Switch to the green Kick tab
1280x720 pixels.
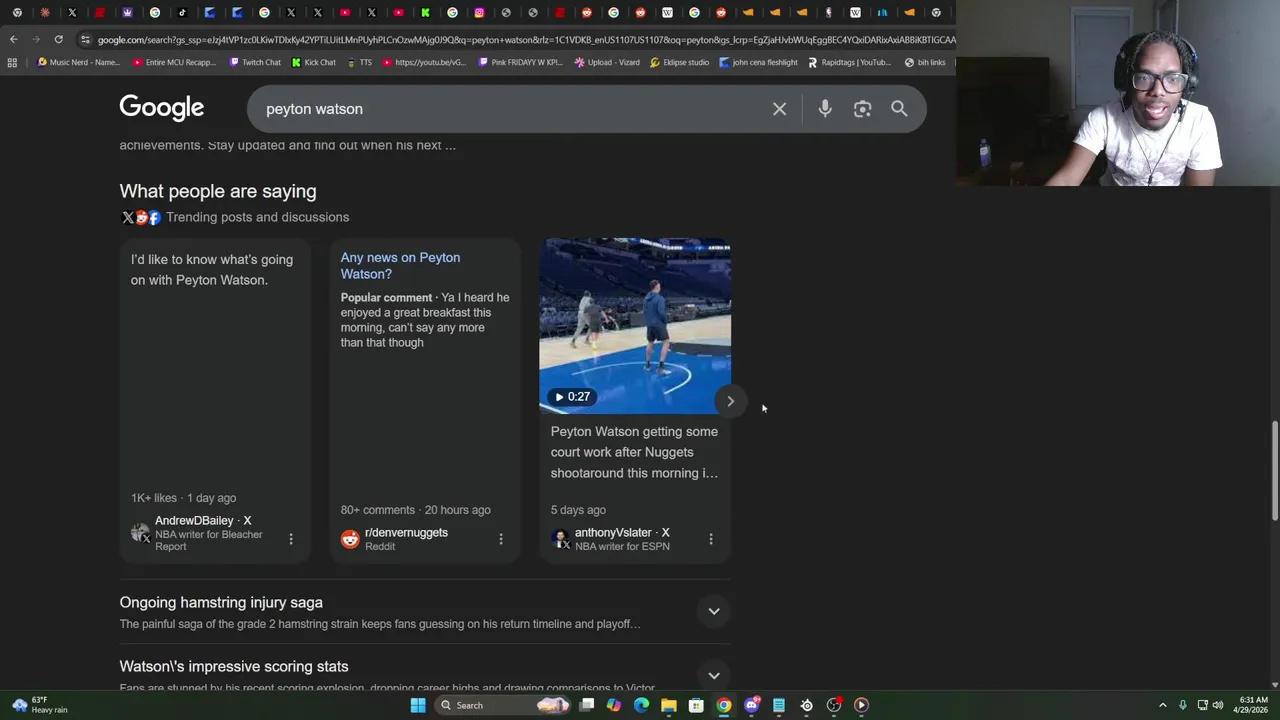[425, 12]
